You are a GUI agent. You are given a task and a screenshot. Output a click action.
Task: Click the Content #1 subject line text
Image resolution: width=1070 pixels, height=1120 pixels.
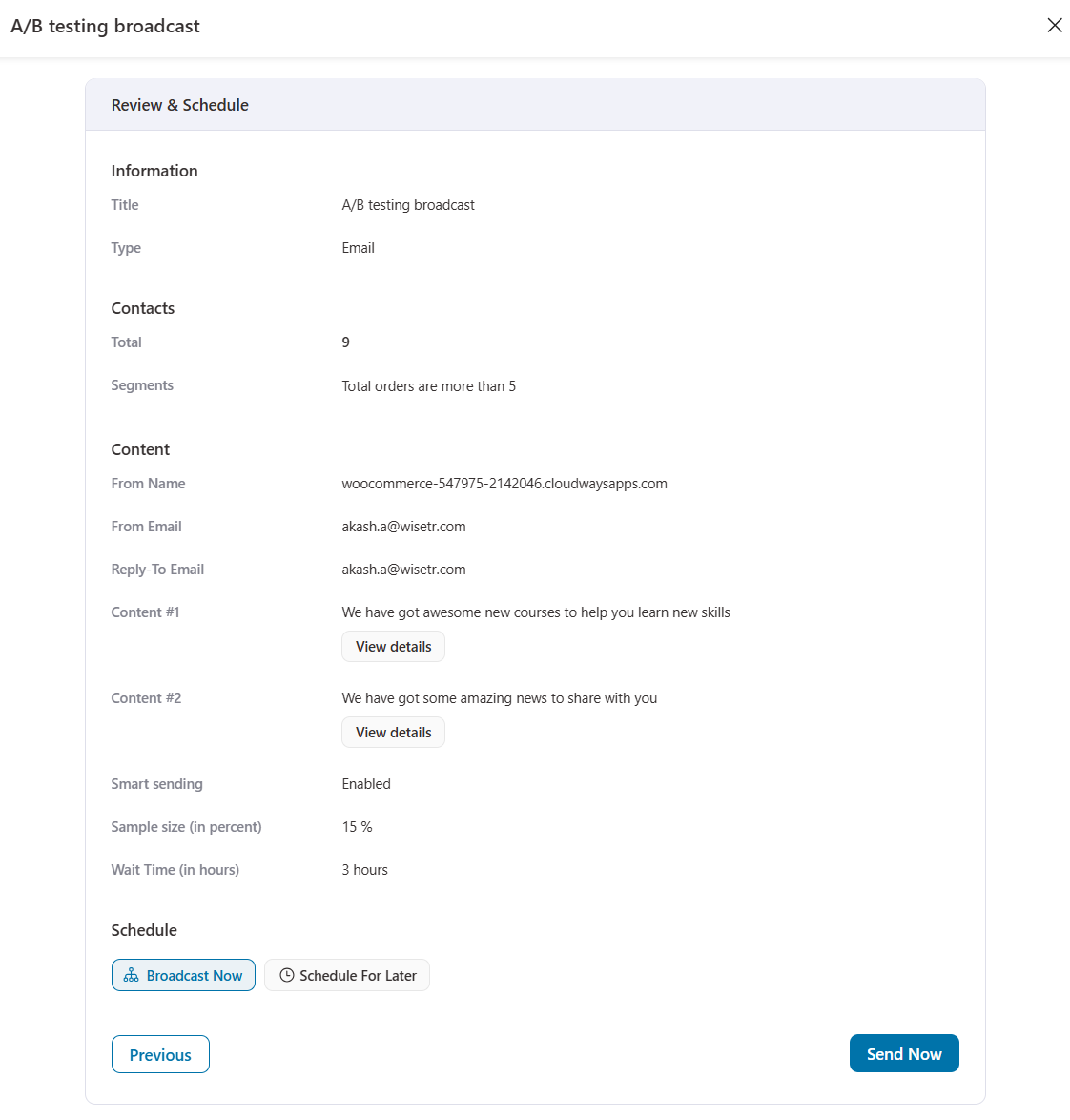pos(536,612)
